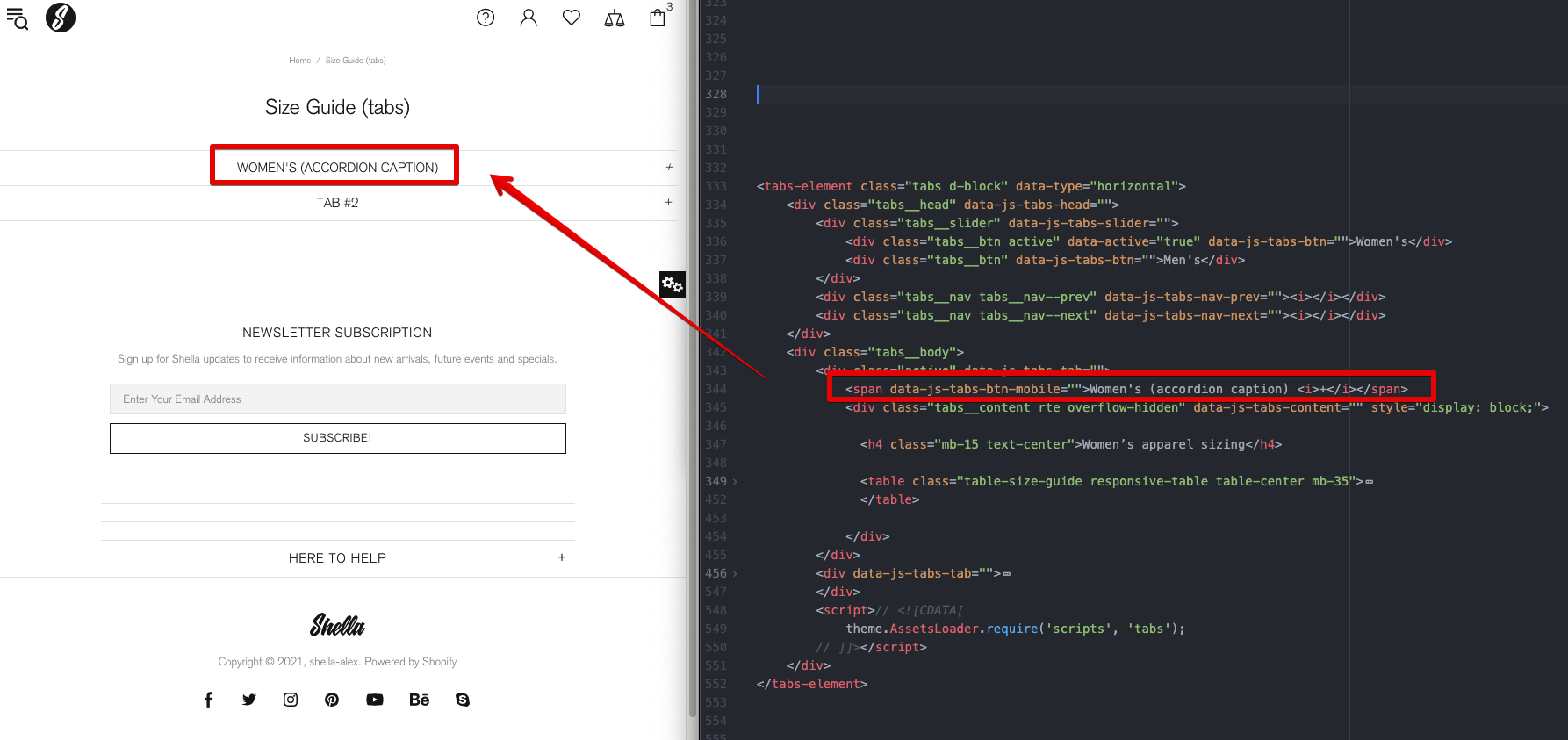Click the div data-js-tabs-tab line 456
This screenshot has width=1568, height=740.
(x=913, y=573)
